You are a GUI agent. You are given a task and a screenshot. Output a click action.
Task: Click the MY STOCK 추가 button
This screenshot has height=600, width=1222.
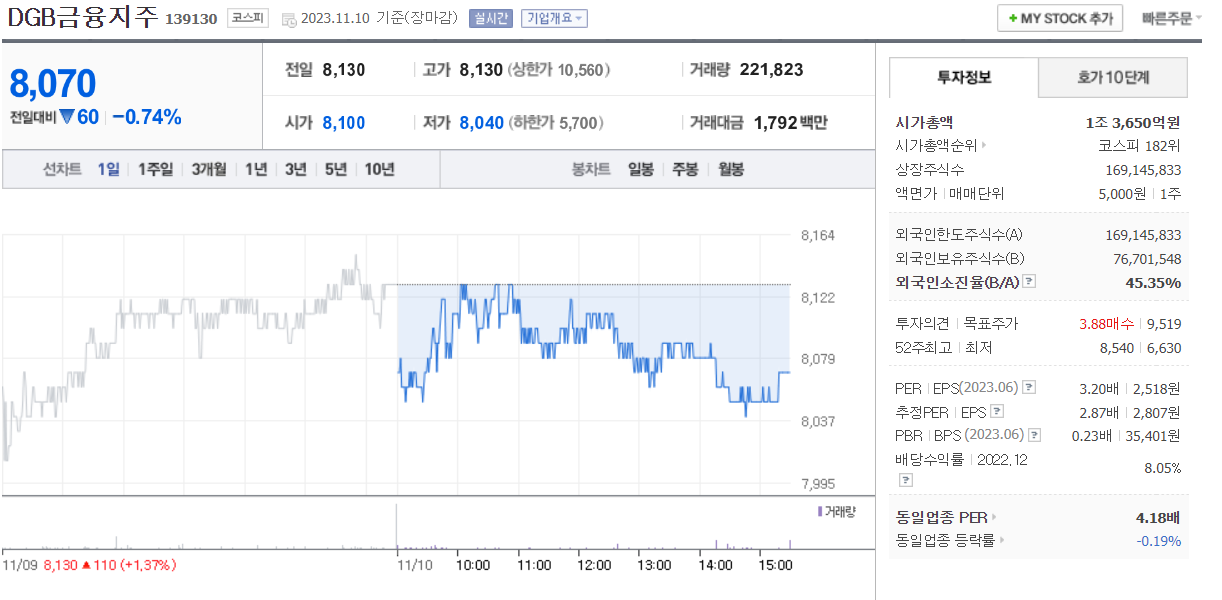pos(1060,18)
